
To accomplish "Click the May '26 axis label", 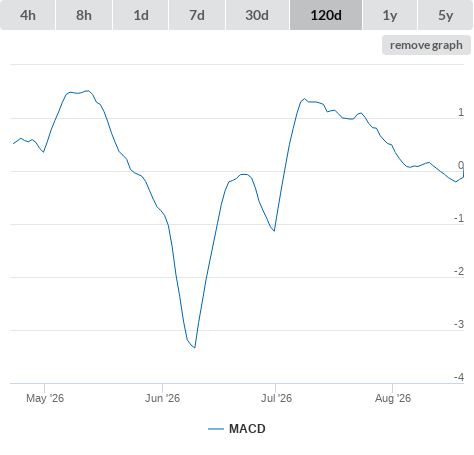I will pos(45,398).
